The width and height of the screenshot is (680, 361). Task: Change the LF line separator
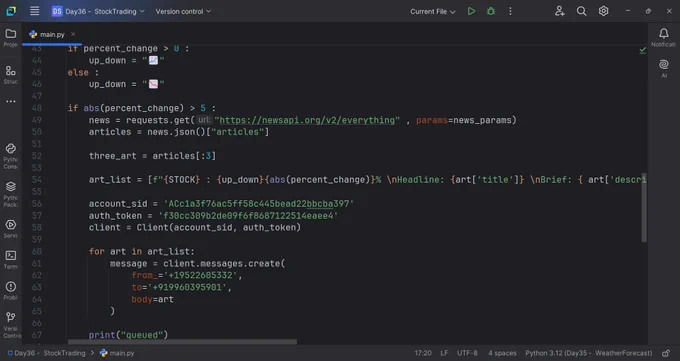tap(444, 353)
